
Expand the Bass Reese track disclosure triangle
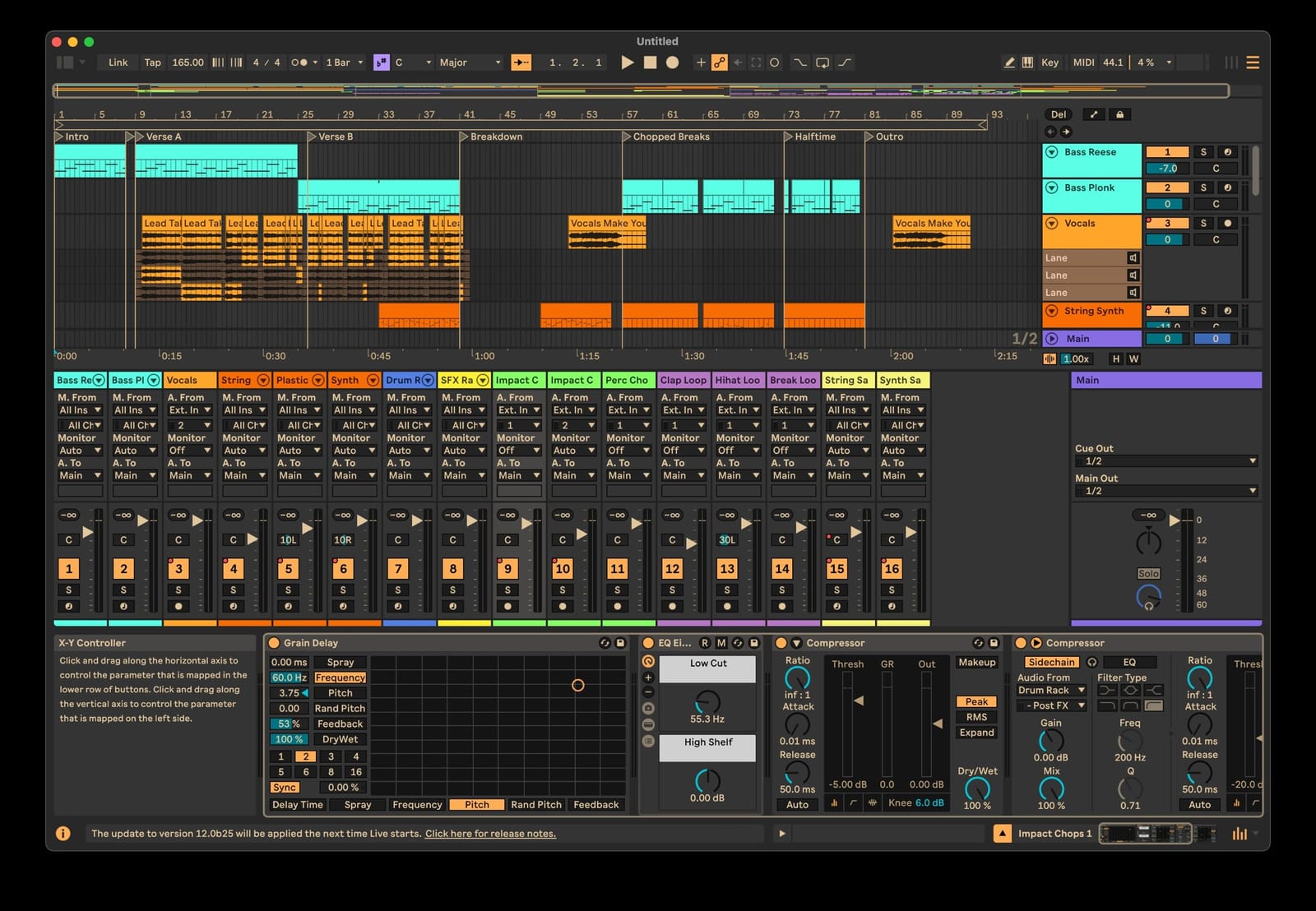click(1052, 151)
